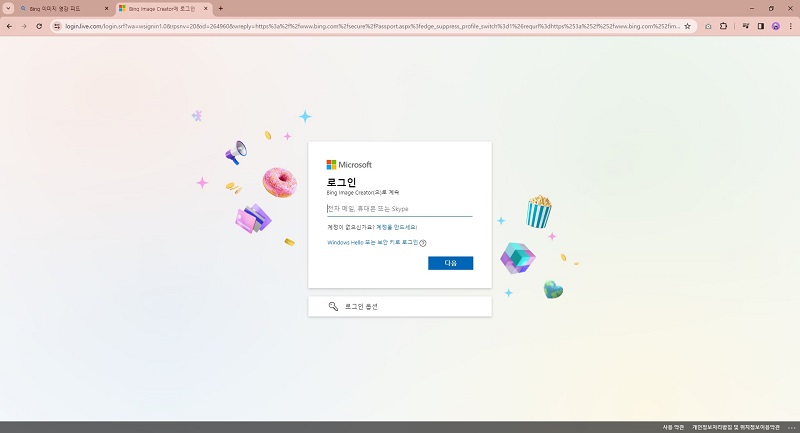The height and width of the screenshot is (433, 800).
Task: Click the create account link
Action: click(x=396, y=227)
